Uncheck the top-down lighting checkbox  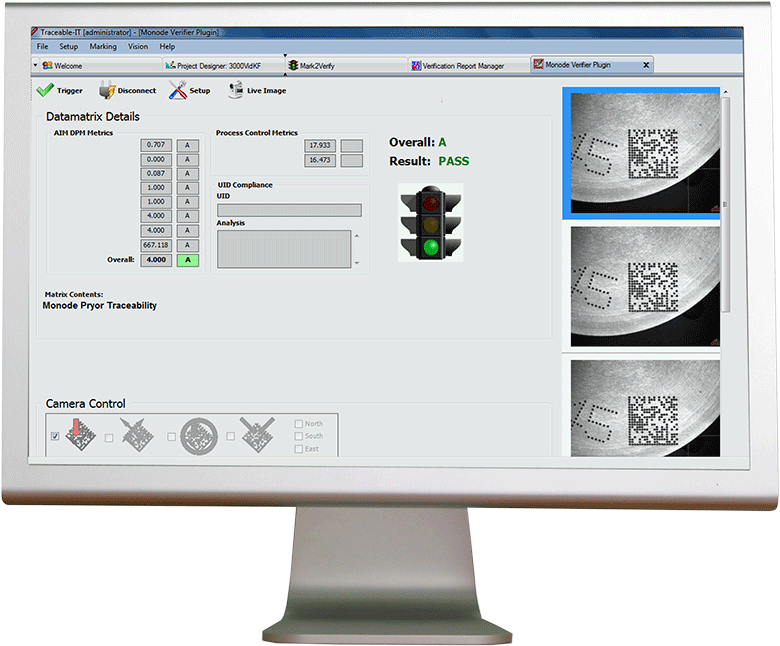point(55,436)
